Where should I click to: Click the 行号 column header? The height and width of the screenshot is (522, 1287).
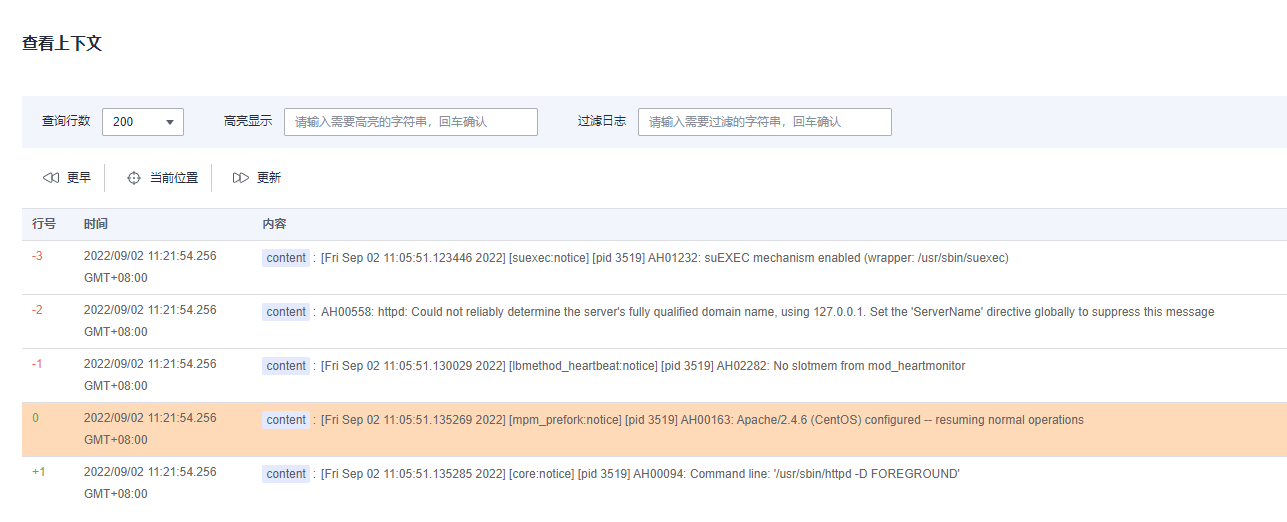coord(44,224)
